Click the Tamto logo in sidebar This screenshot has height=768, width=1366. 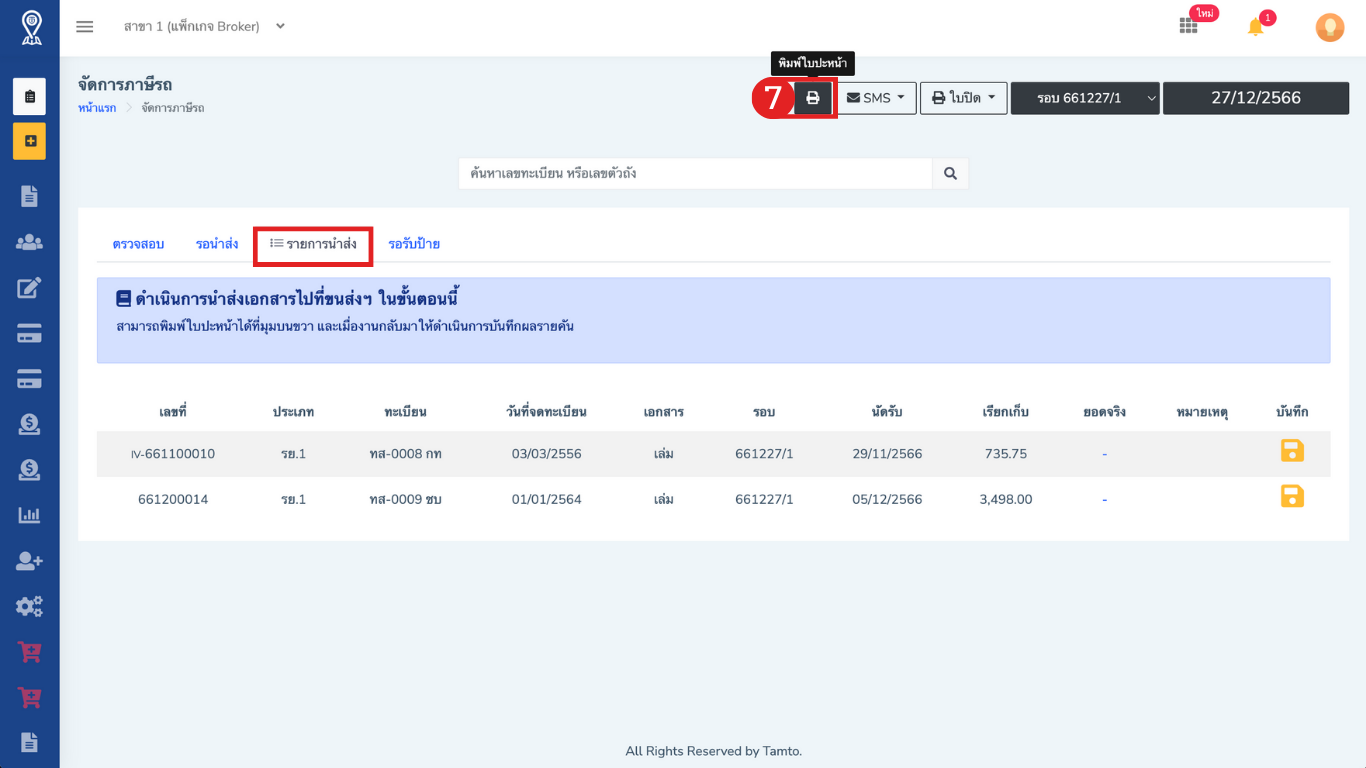pyautogui.click(x=30, y=27)
